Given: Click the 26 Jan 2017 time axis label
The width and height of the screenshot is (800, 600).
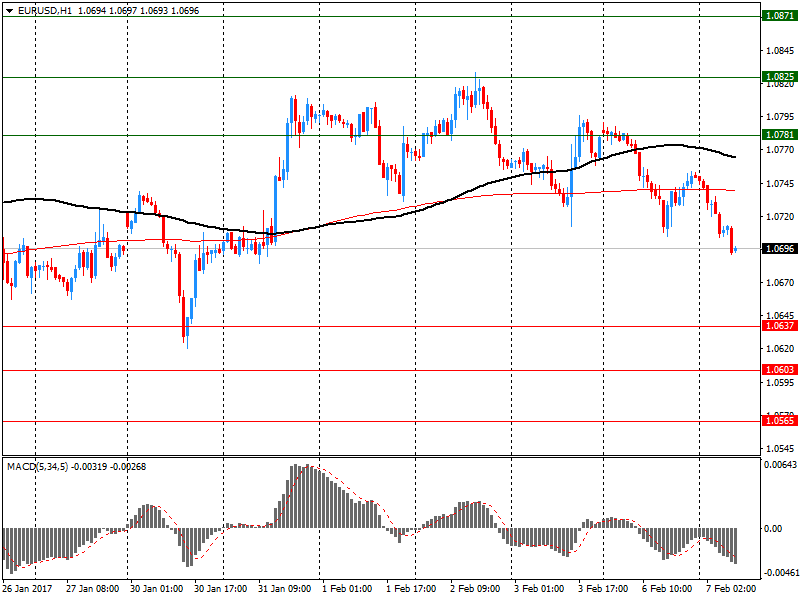Looking at the screenshot, I should (27, 589).
